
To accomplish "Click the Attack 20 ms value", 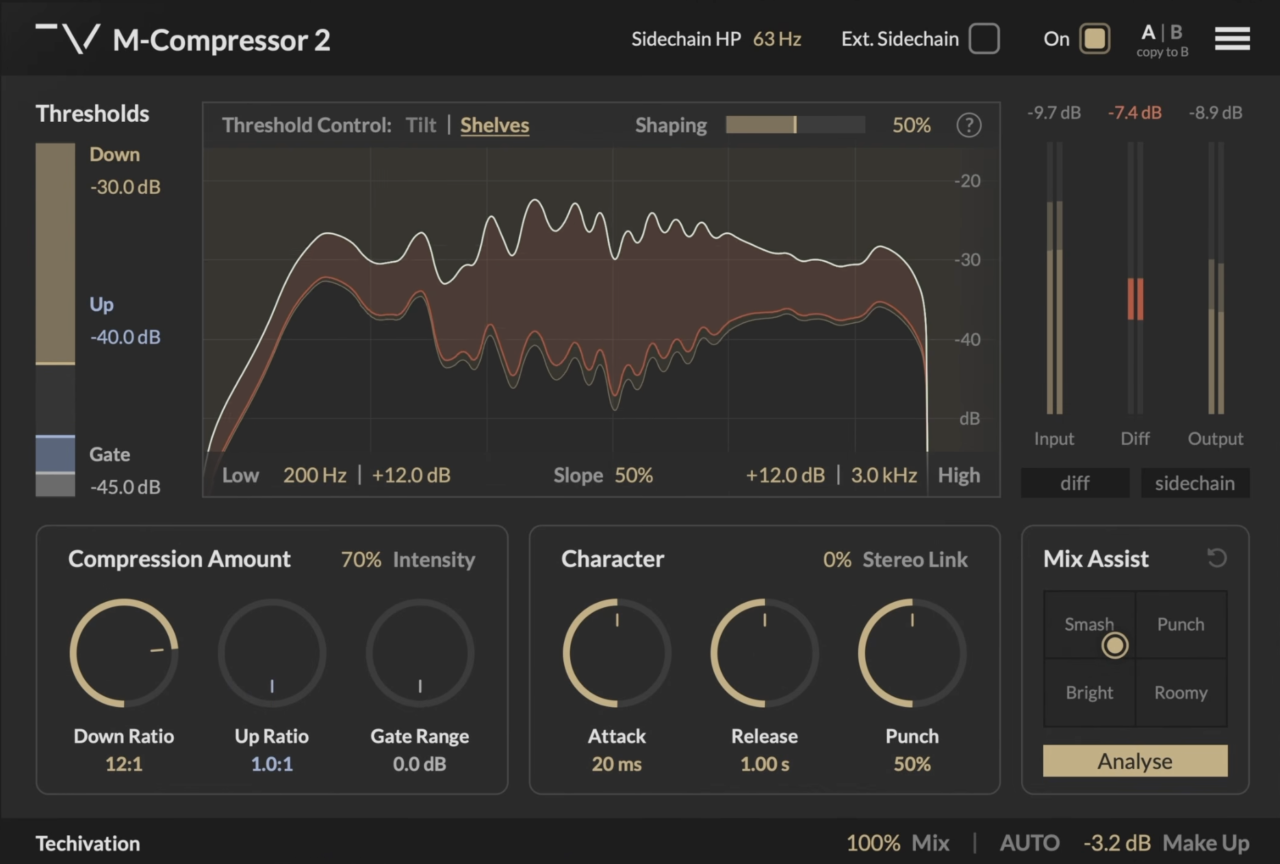I will click(x=617, y=764).
